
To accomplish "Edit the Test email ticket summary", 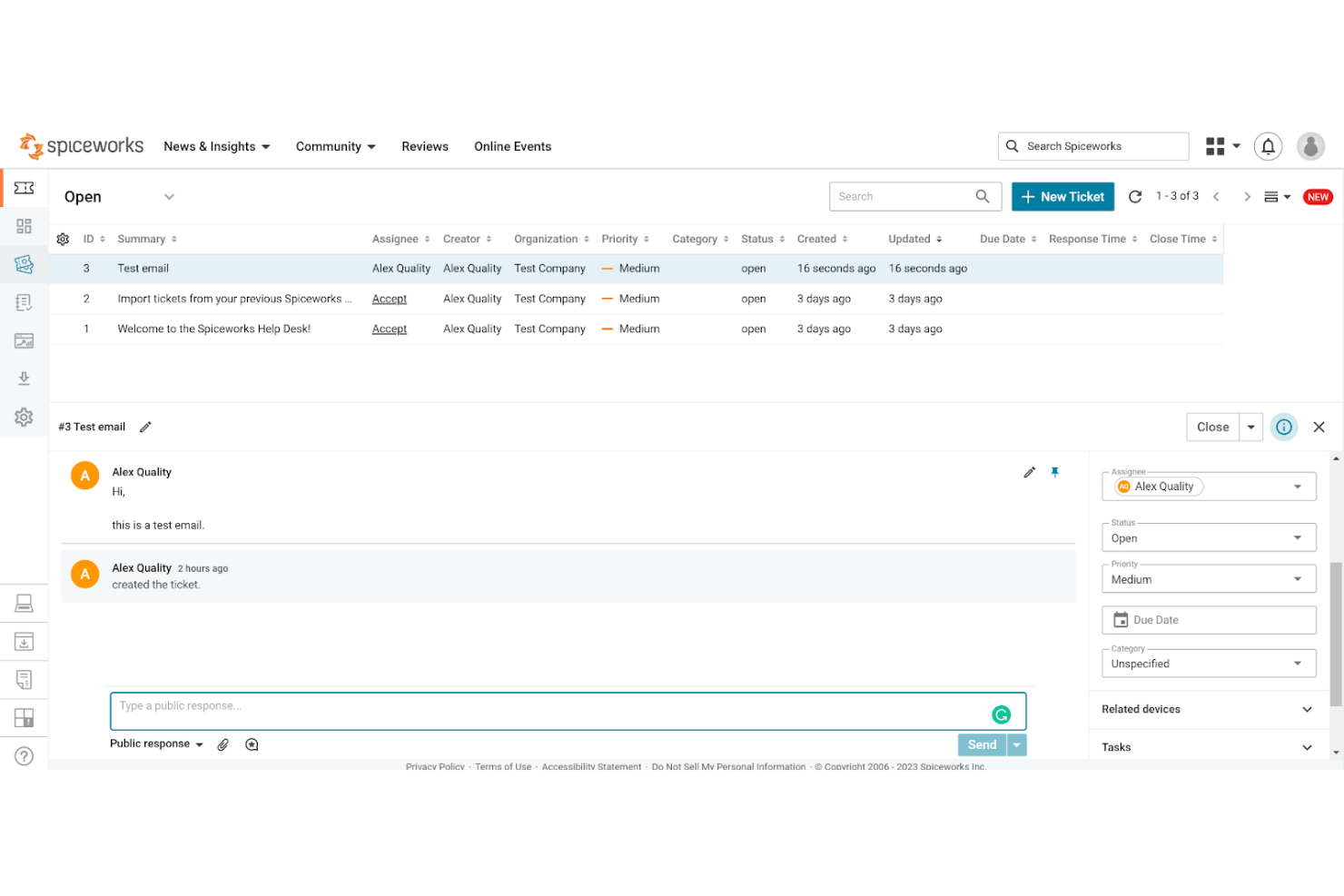I will [145, 426].
